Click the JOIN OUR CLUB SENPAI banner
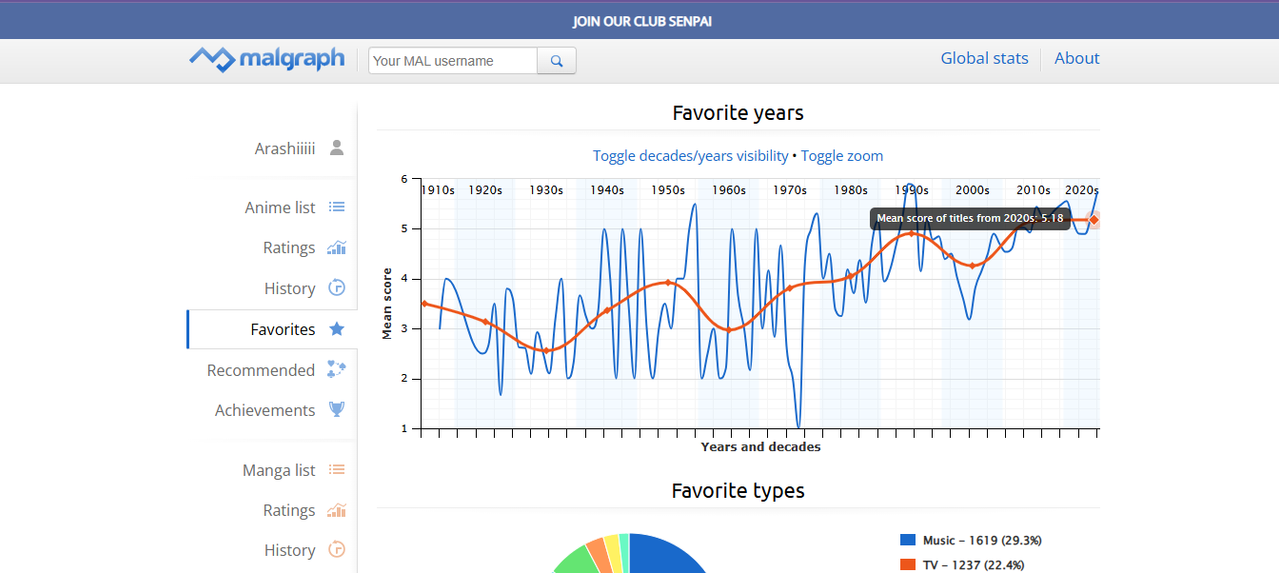1279x573 pixels. pos(643,21)
